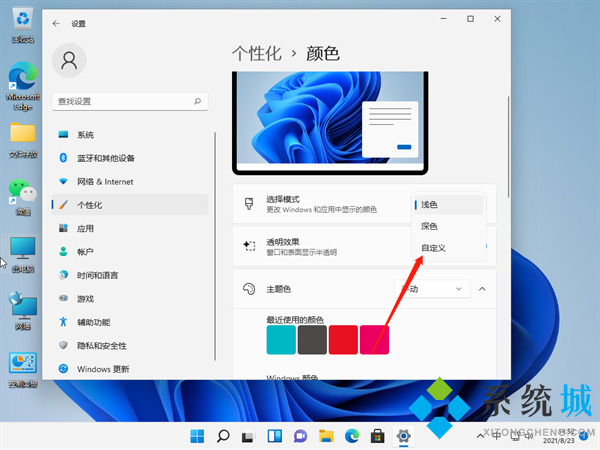600x450 pixels.
Task: Open the Recycle Bin desktop icon
Action: 23,24
